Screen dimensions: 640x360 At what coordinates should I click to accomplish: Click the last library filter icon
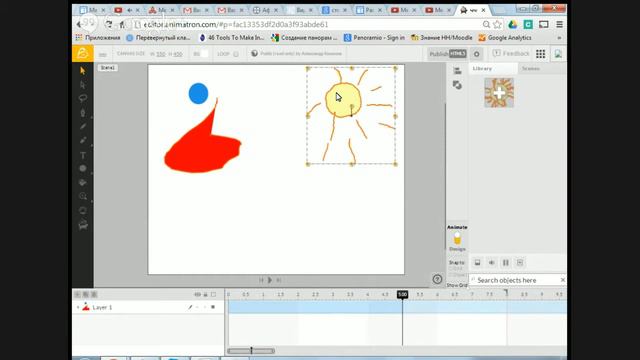520,262
